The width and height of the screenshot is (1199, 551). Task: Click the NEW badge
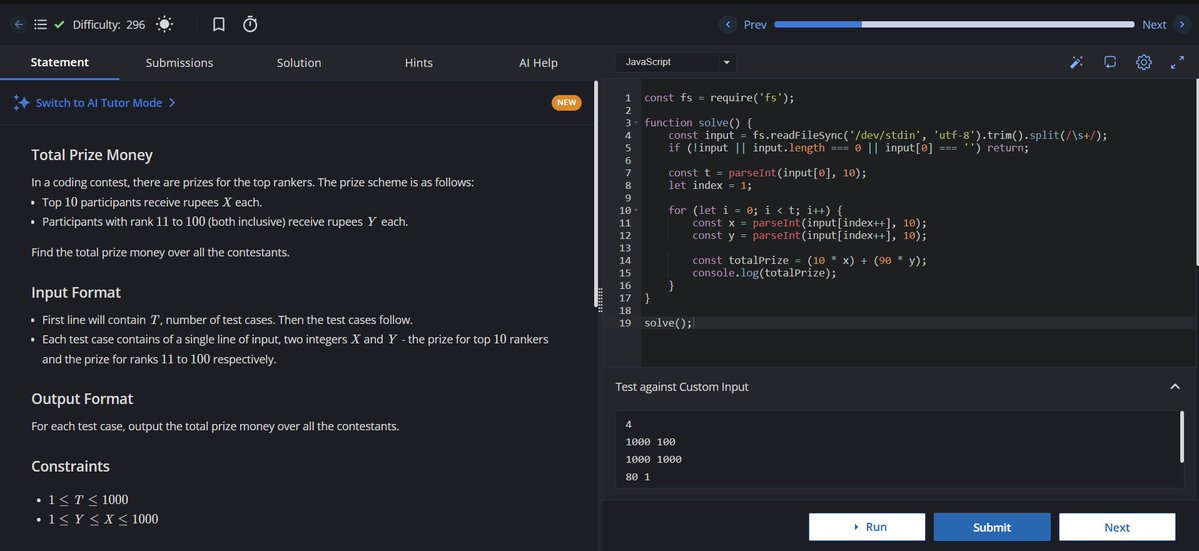567,102
